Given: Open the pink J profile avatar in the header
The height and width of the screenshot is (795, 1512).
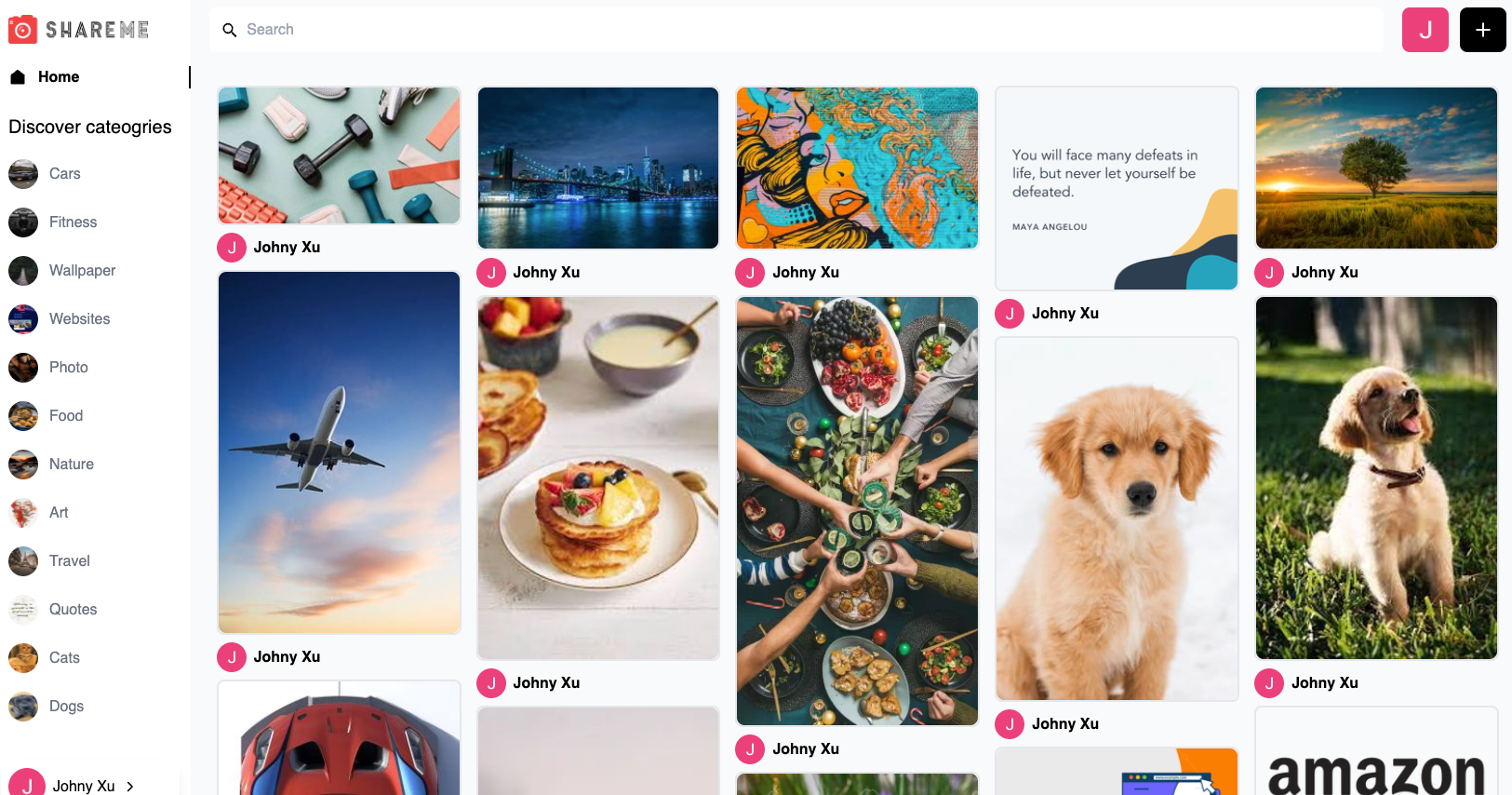Looking at the screenshot, I should tap(1425, 30).
